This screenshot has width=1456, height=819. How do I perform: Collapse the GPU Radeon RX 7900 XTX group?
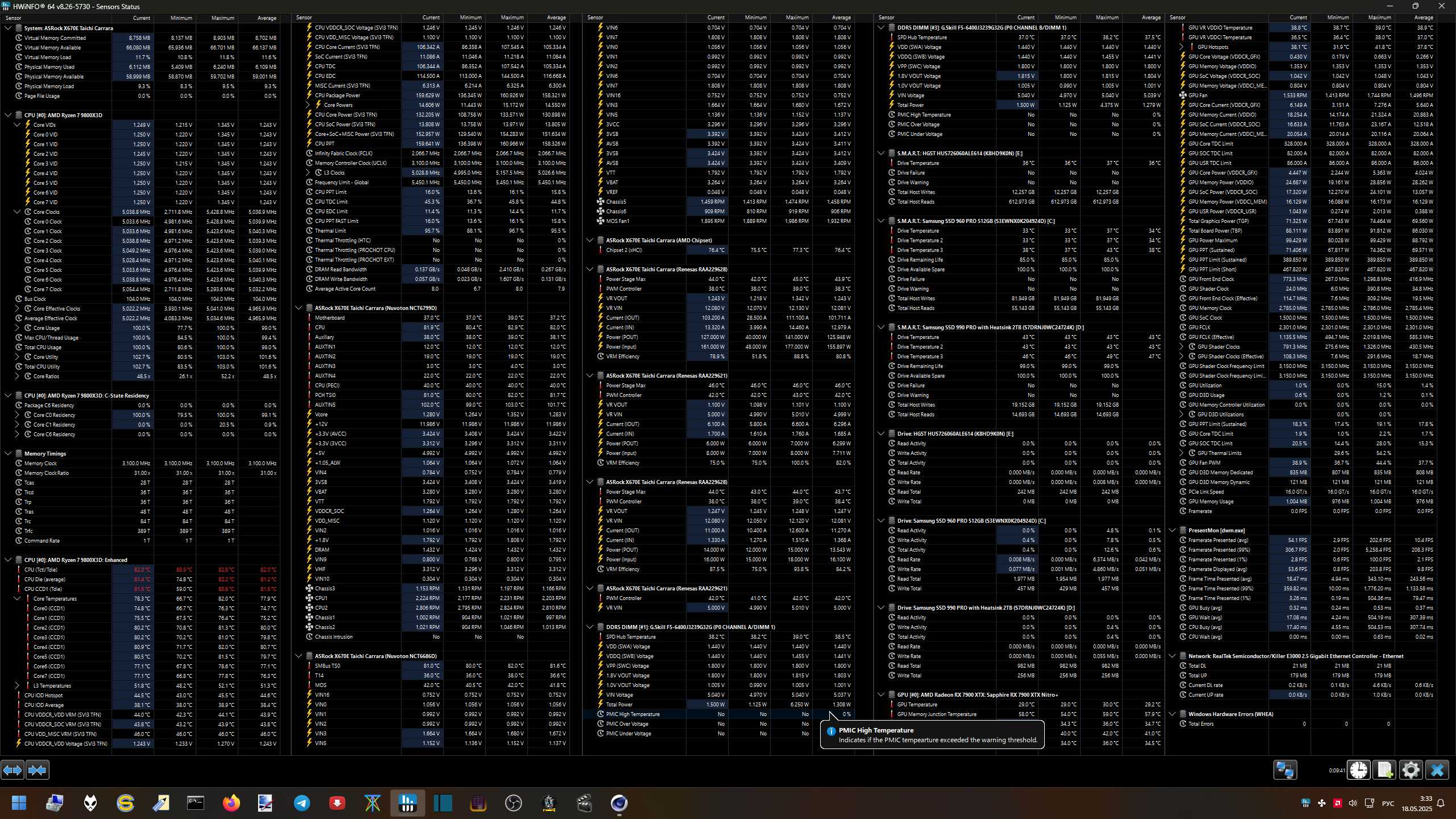[881, 694]
